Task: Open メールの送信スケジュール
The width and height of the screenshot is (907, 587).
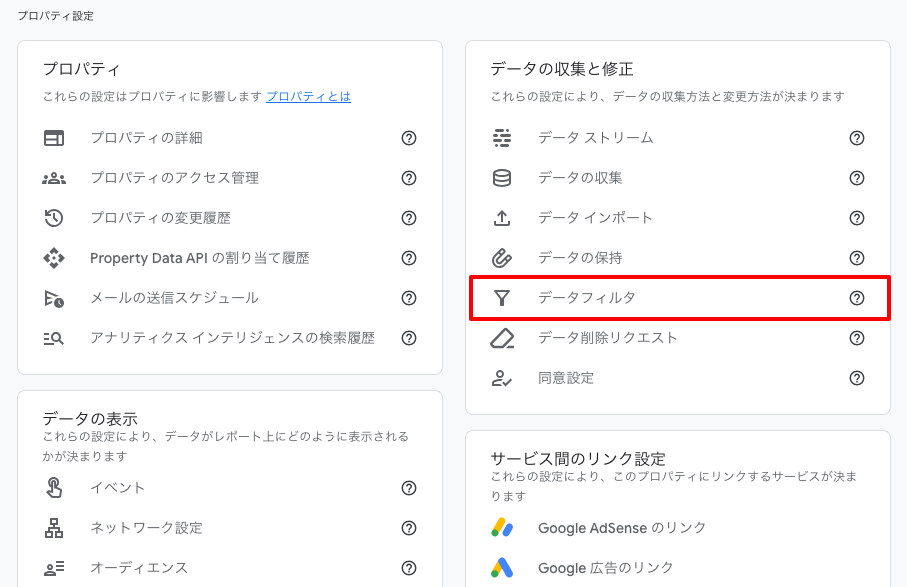Action: tap(174, 298)
